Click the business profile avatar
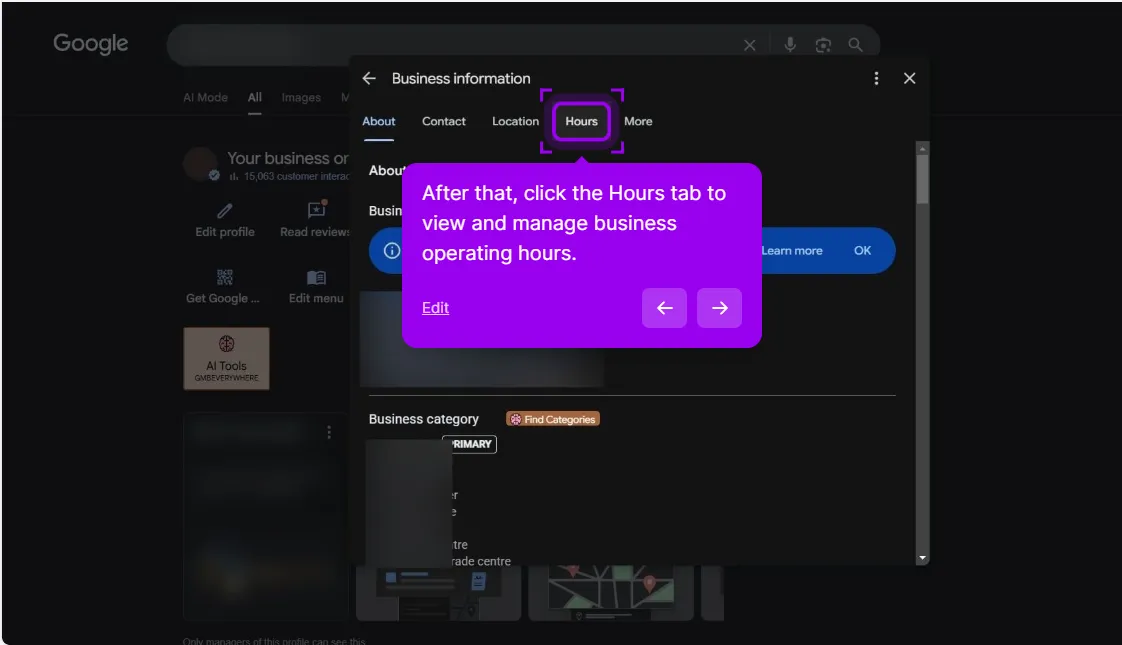The image size is (1122, 645). [x=200, y=164]
